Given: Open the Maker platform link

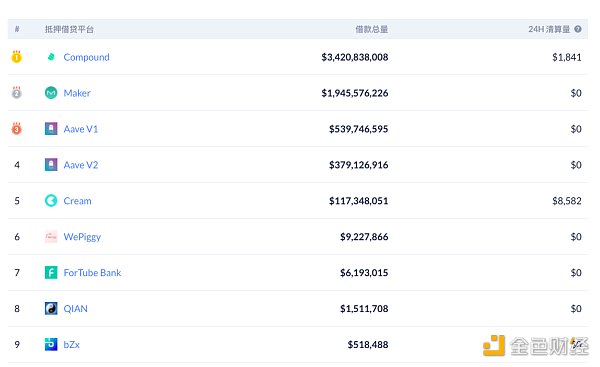Looking at the screenshot, I should [x=77, y=93].
